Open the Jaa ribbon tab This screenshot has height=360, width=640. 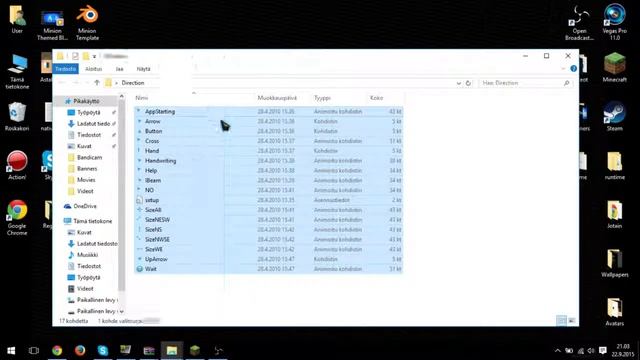(x=119, y=69)
